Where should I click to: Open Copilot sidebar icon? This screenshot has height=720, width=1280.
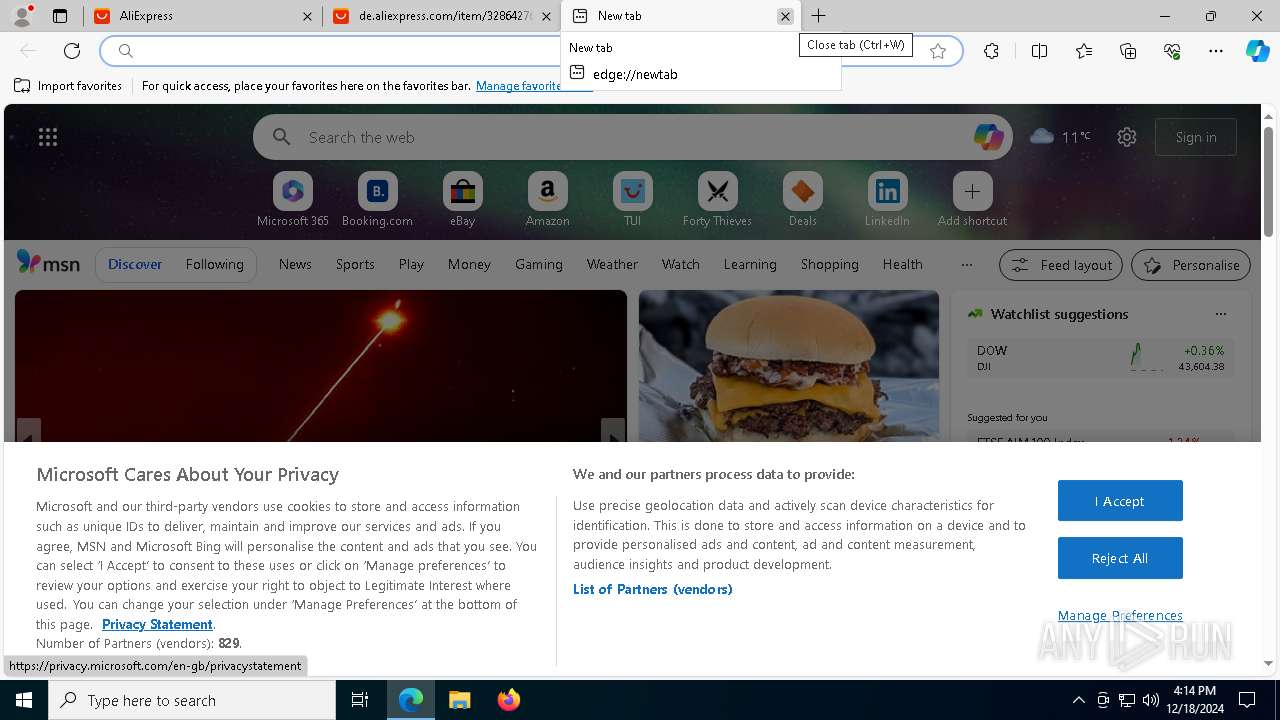pos(1258,51)
